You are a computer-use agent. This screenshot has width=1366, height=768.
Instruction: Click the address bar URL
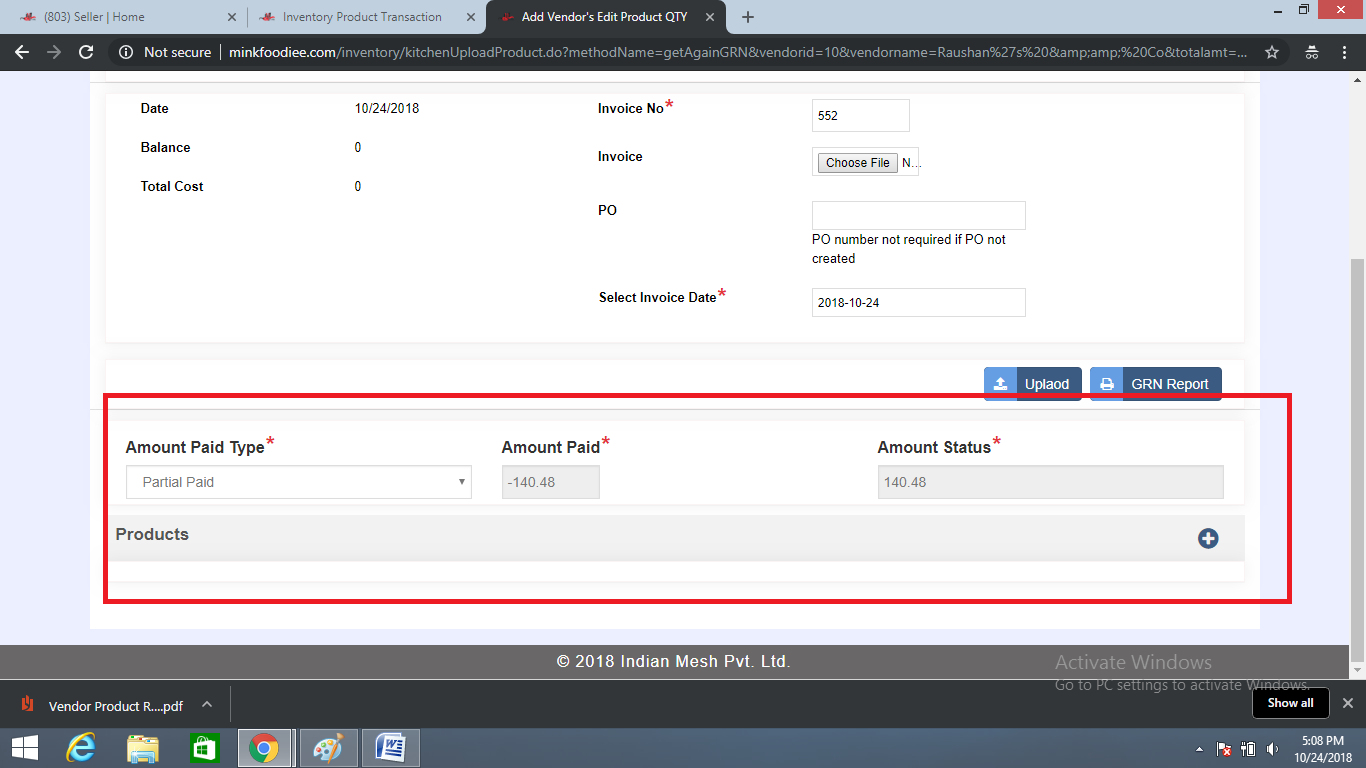[x=738, y=52]
